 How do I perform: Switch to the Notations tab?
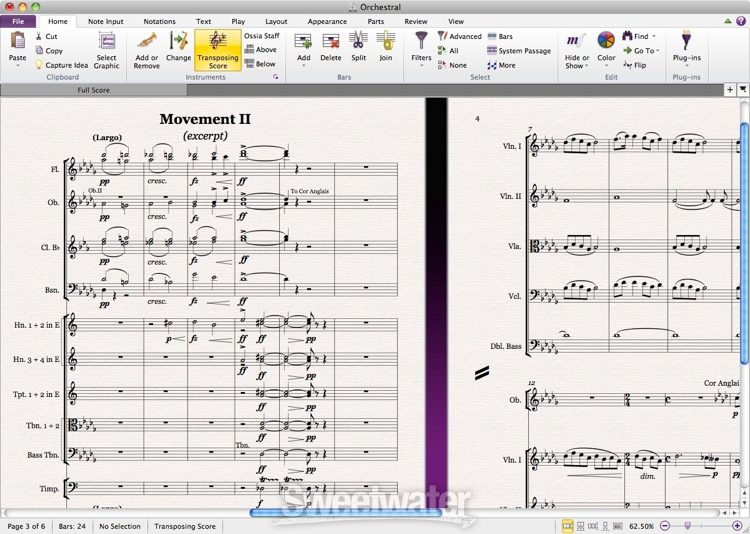click(160, 22)
